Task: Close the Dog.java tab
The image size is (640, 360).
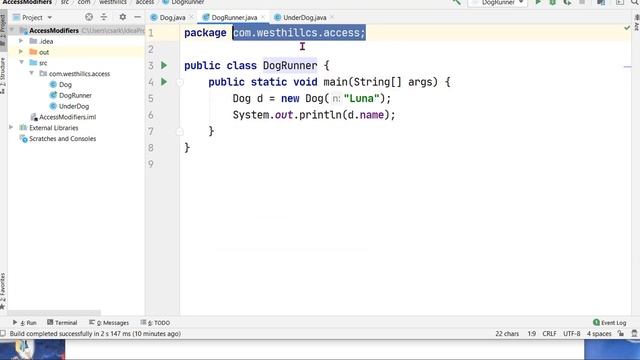Action: (x=191, y=17)
